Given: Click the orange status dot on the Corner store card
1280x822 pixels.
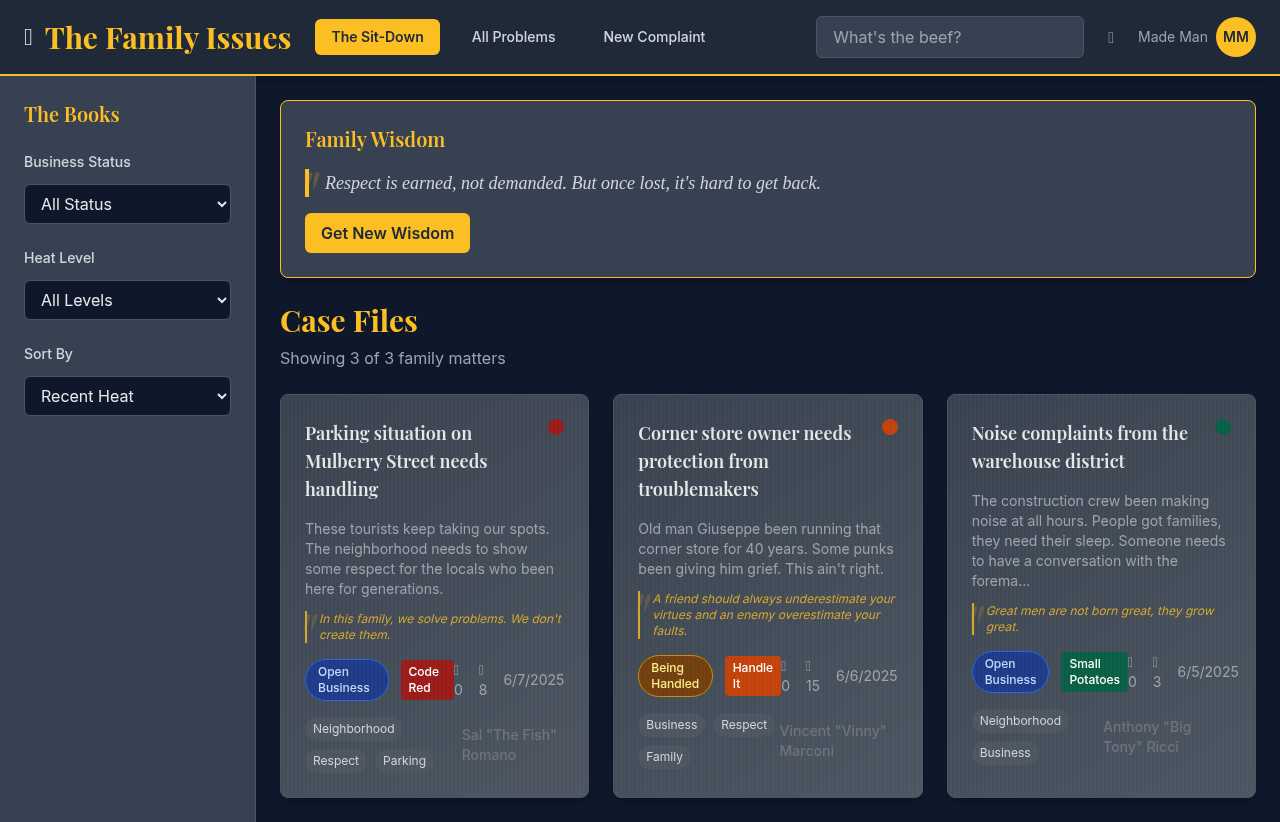Looking at the screenshot, I should pos(890,427).
